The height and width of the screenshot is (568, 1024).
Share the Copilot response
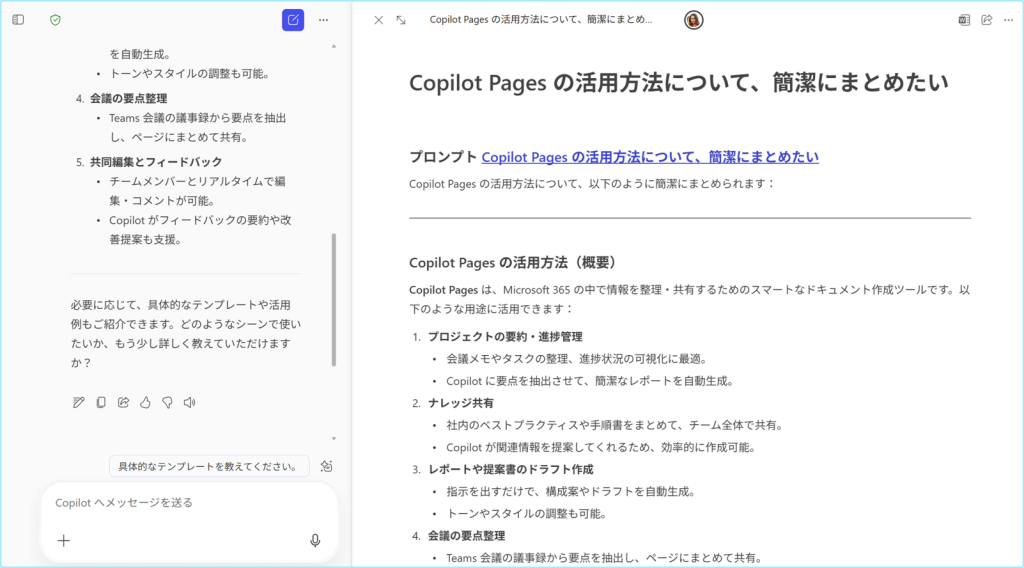123,403
